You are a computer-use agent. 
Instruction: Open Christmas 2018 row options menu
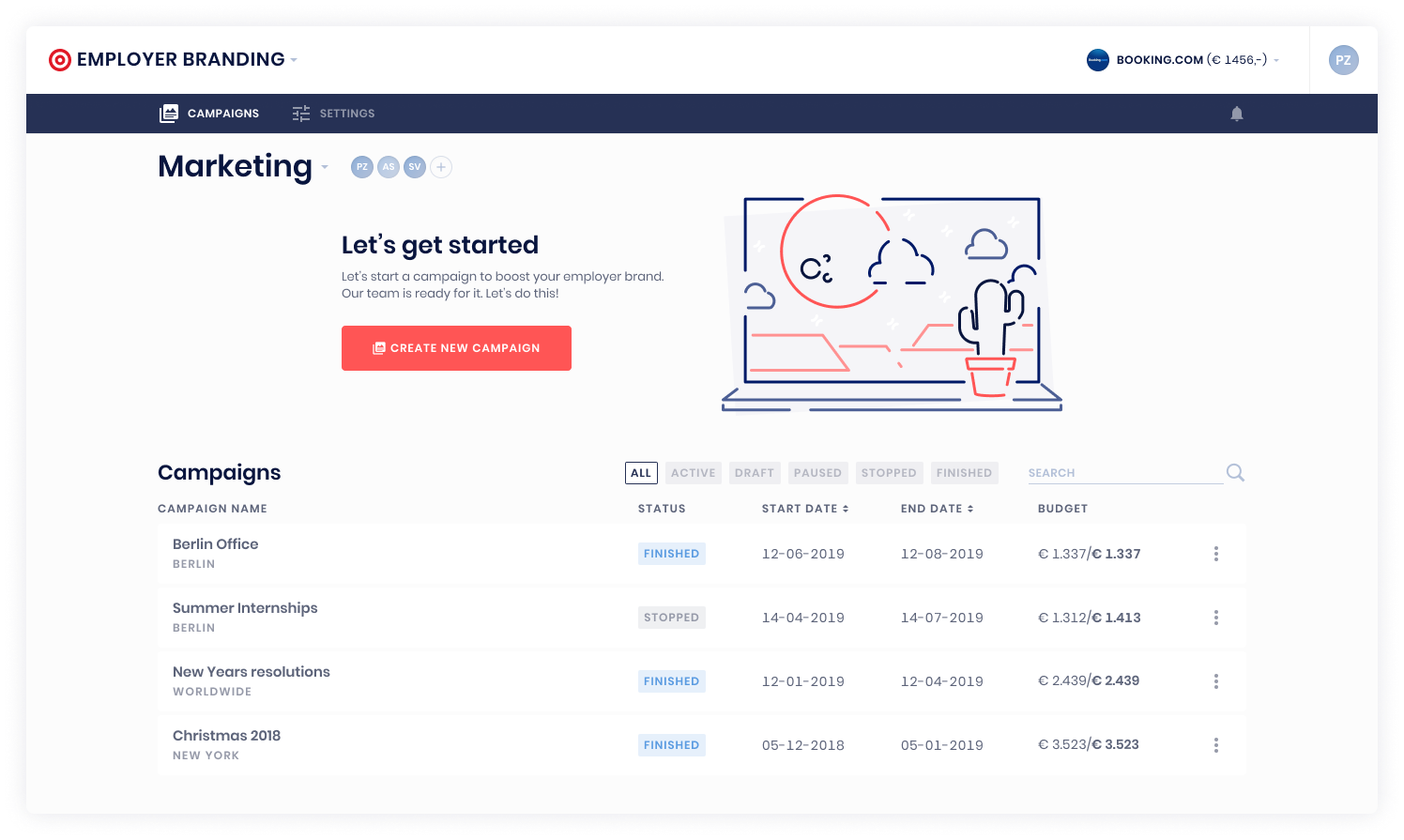[1216, 745]
